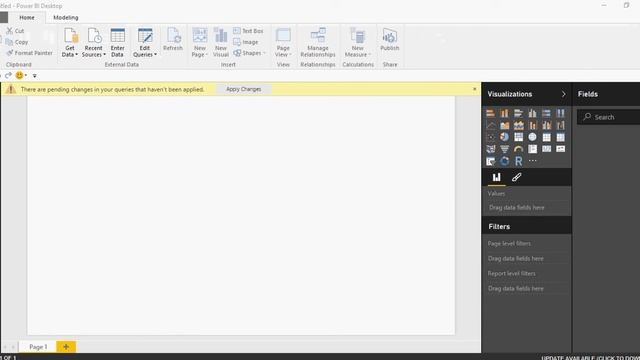The height and width of the screenshot is (360, 640).
Task: Click the Redo arrow in quick access toolbar
Action: [8, 76]
